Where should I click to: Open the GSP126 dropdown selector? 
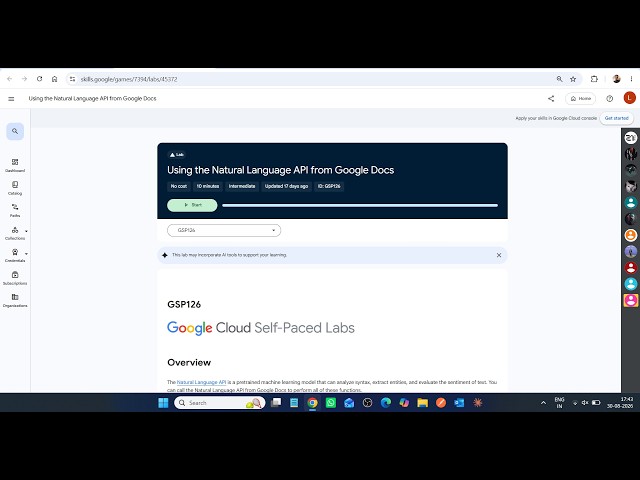[x=224, y=230]
